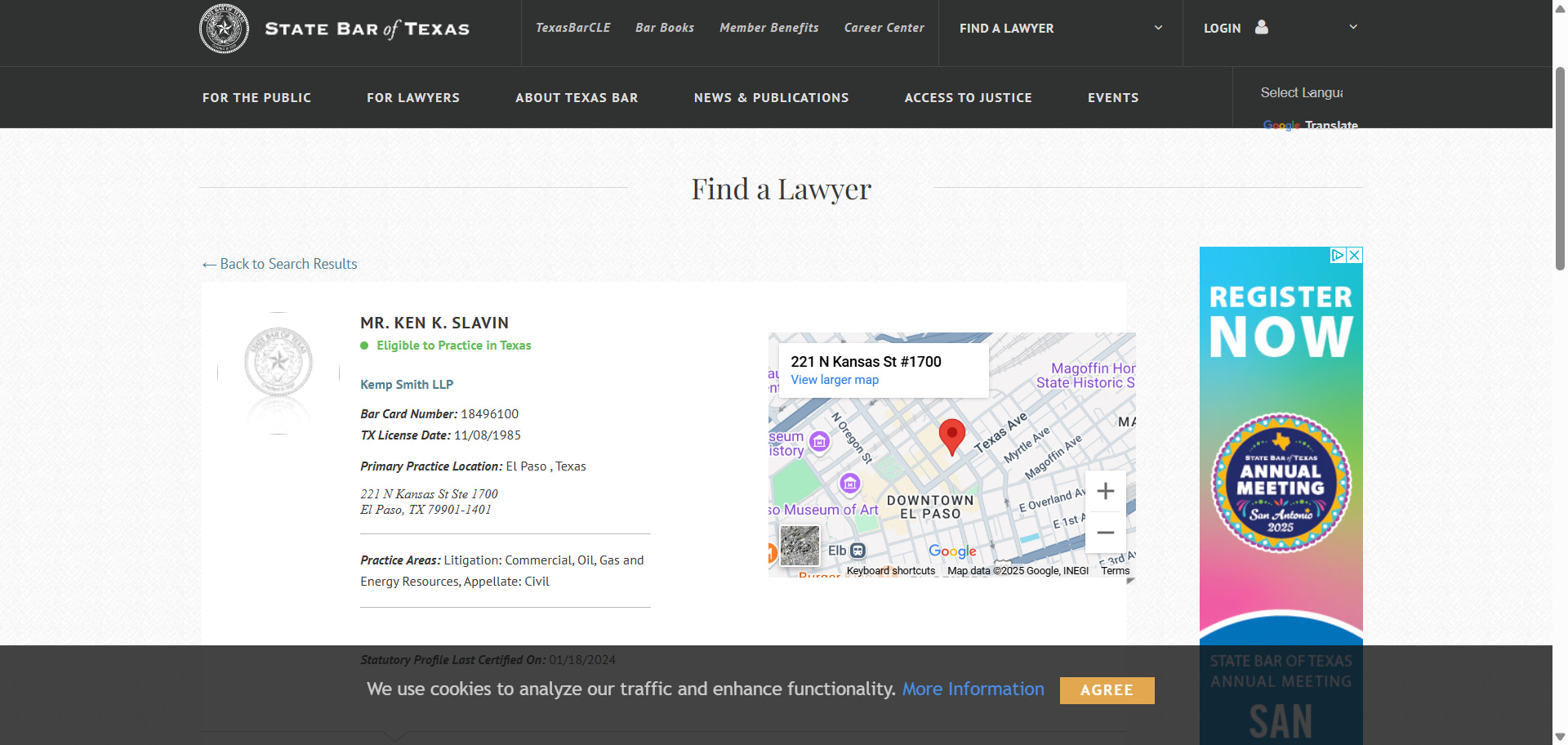Click the 221 N Kansas St #1700 map title
This screenshot has width=1568, height=745.
(866, 362)
